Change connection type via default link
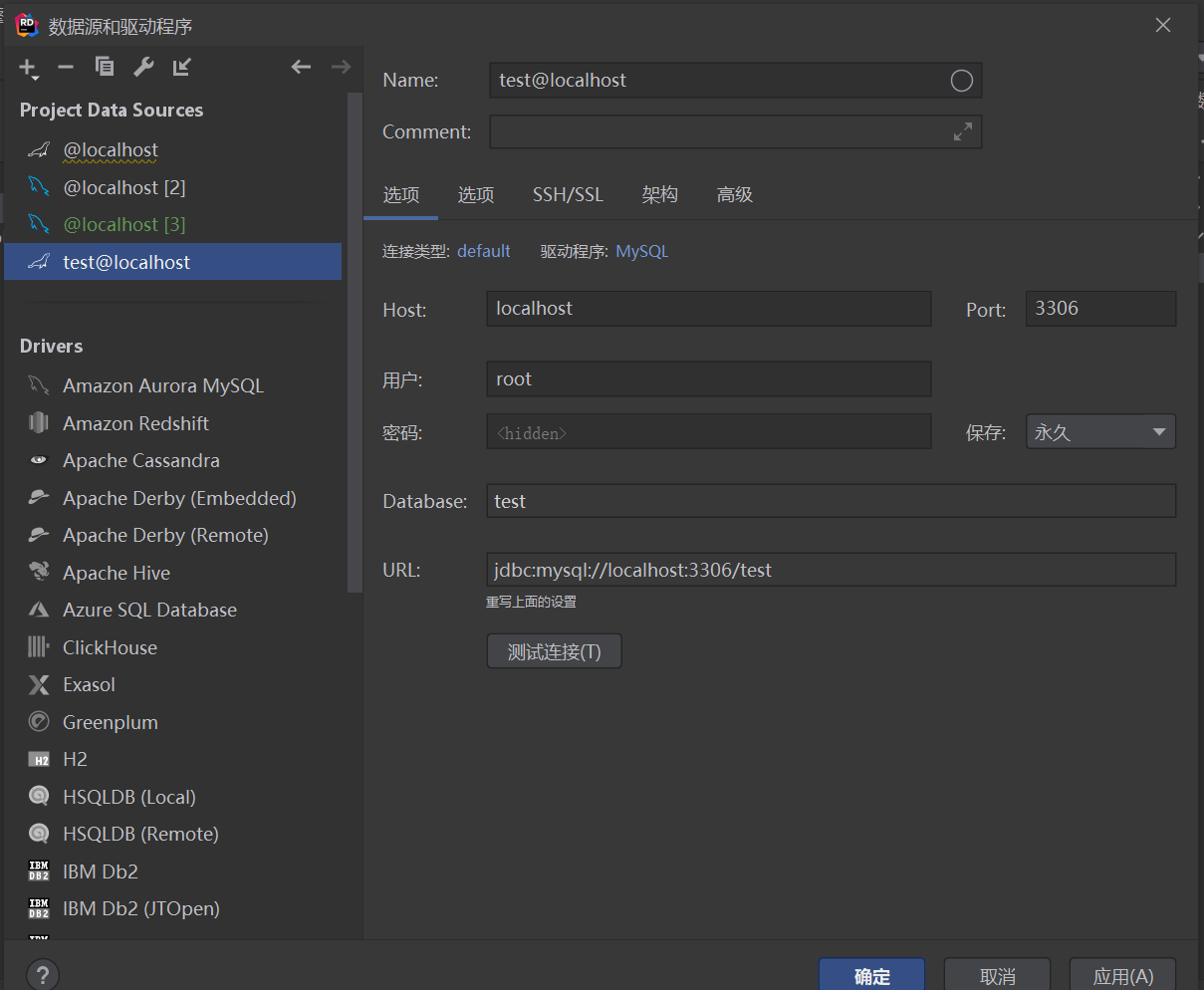The width and height of the screenshot is (1204, 990). click(484, 251)
